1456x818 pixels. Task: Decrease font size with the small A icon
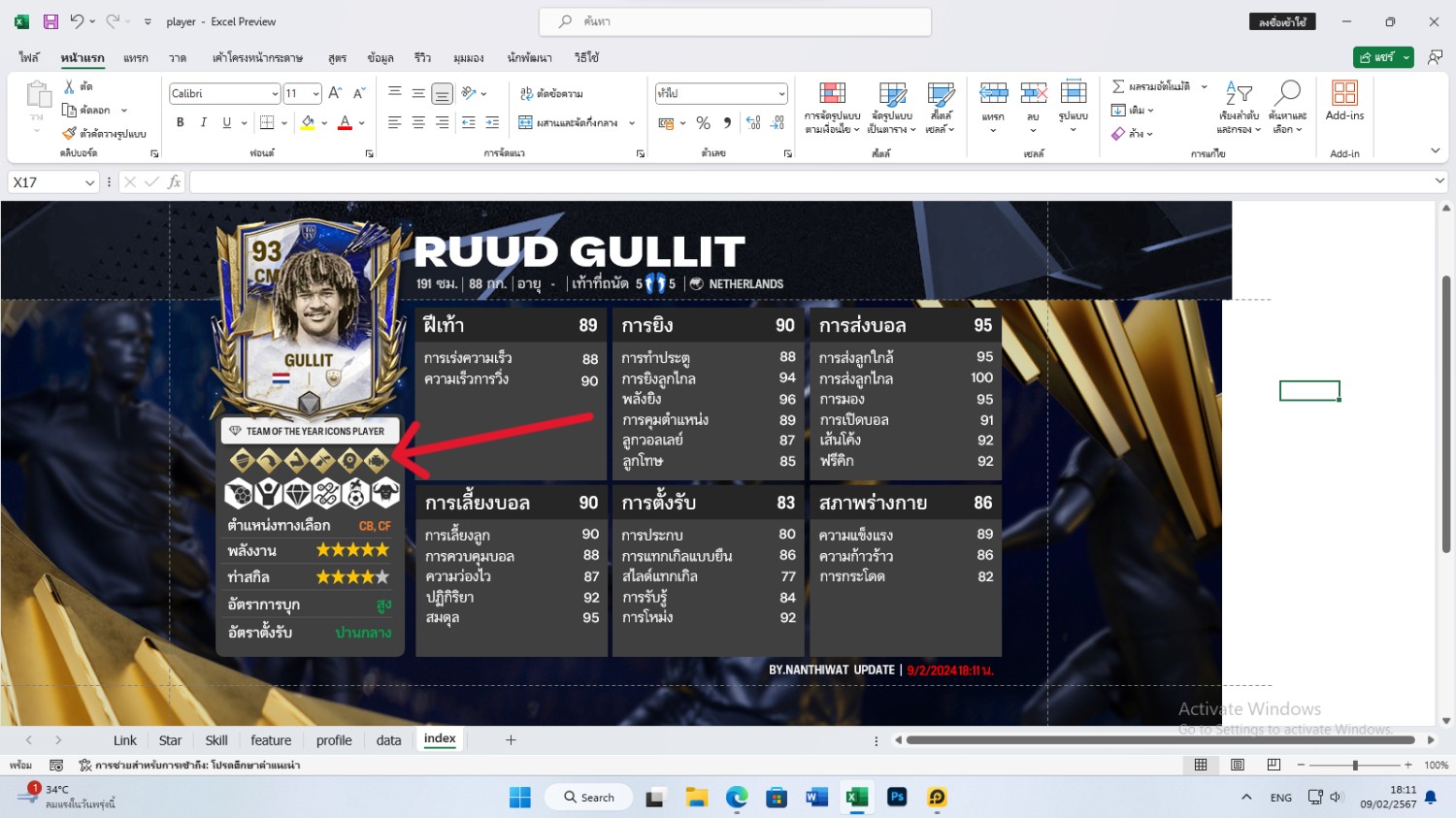[x=359, y=93]
